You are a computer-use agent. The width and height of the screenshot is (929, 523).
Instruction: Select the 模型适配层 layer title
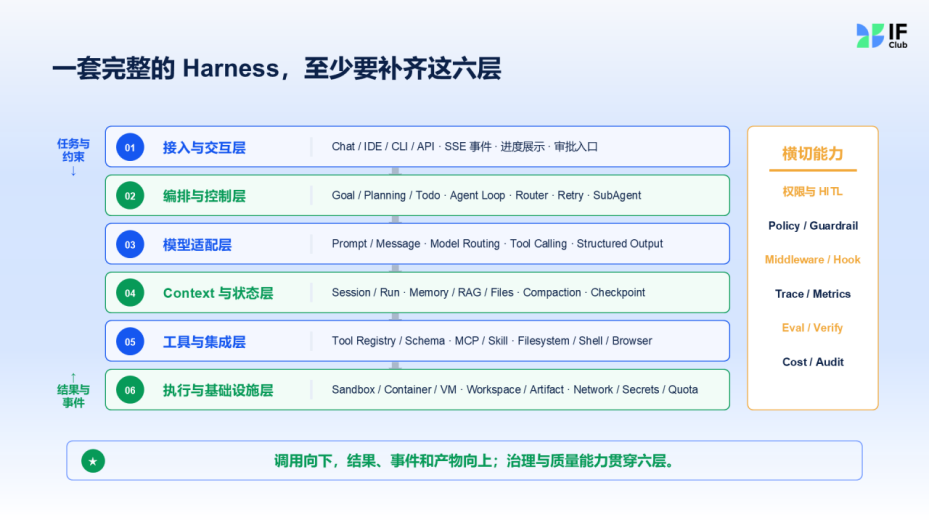(x=197, y=245)
